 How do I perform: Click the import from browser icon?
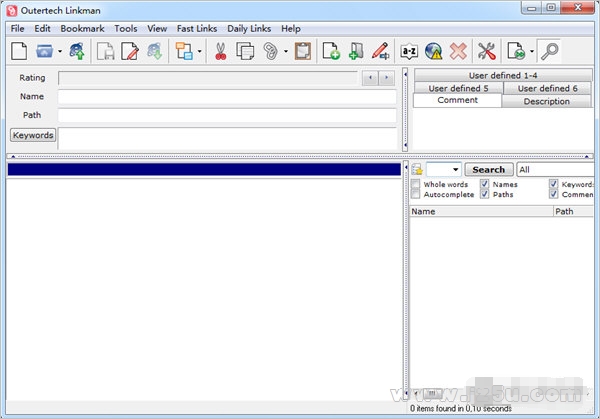tap(77, 51)
